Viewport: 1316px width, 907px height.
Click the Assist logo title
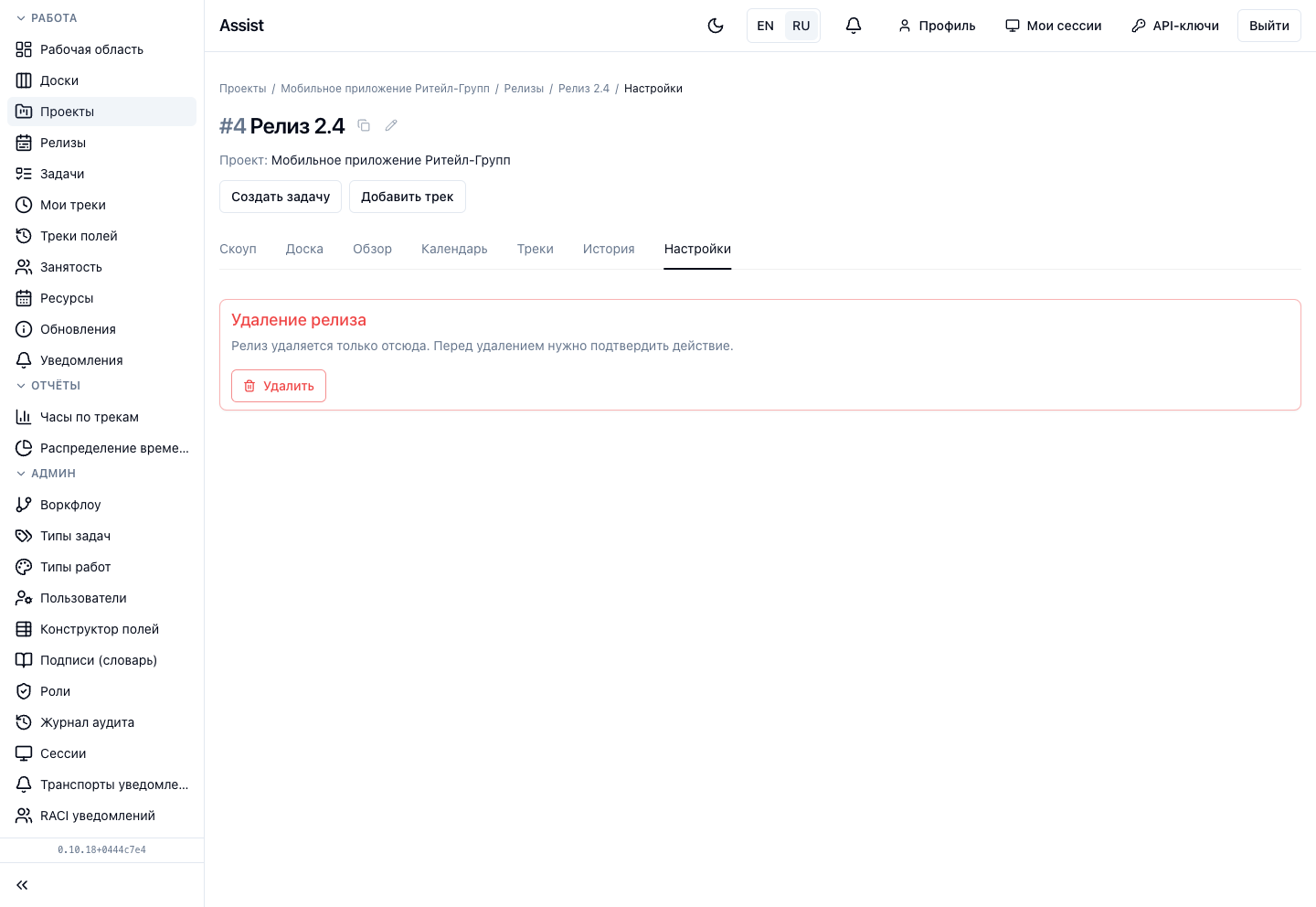pyautogui.click(x=241, y=26)
